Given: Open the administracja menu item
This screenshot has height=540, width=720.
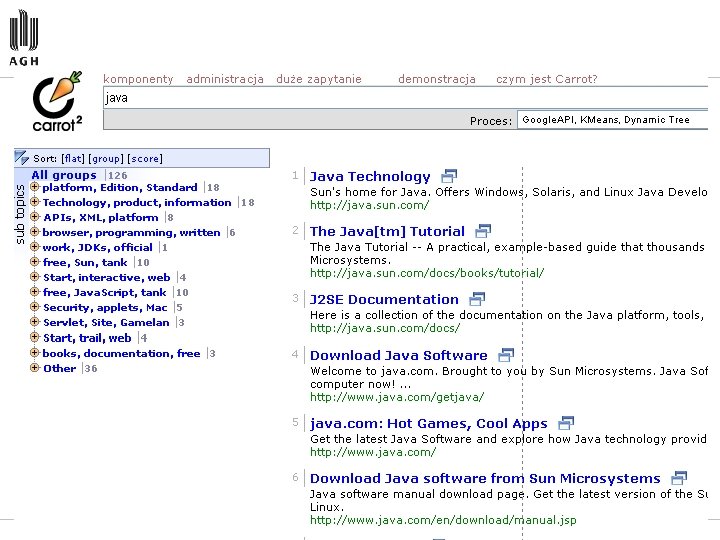Looking at the screenshot, I should 225,79.
